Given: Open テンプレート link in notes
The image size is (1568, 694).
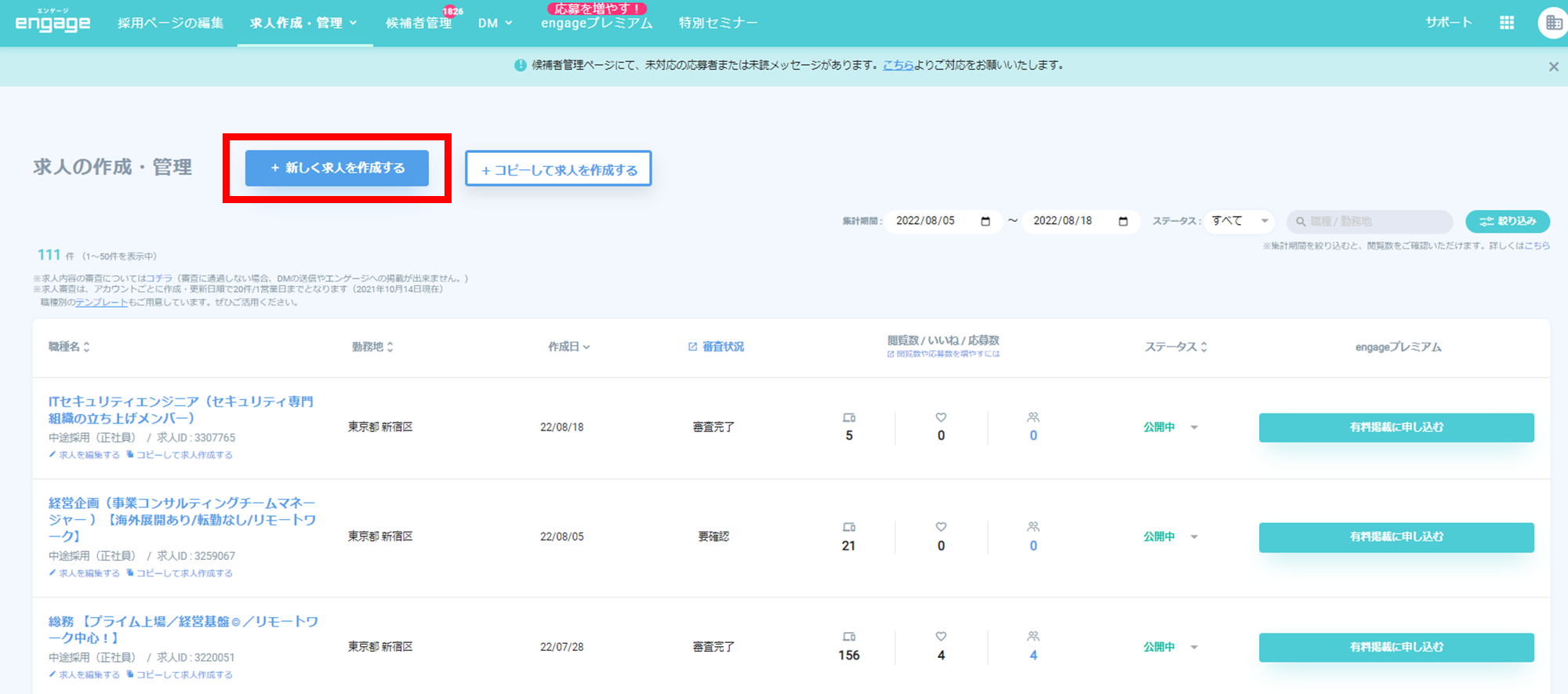Looking at the screenshot, I should (101, 302).
